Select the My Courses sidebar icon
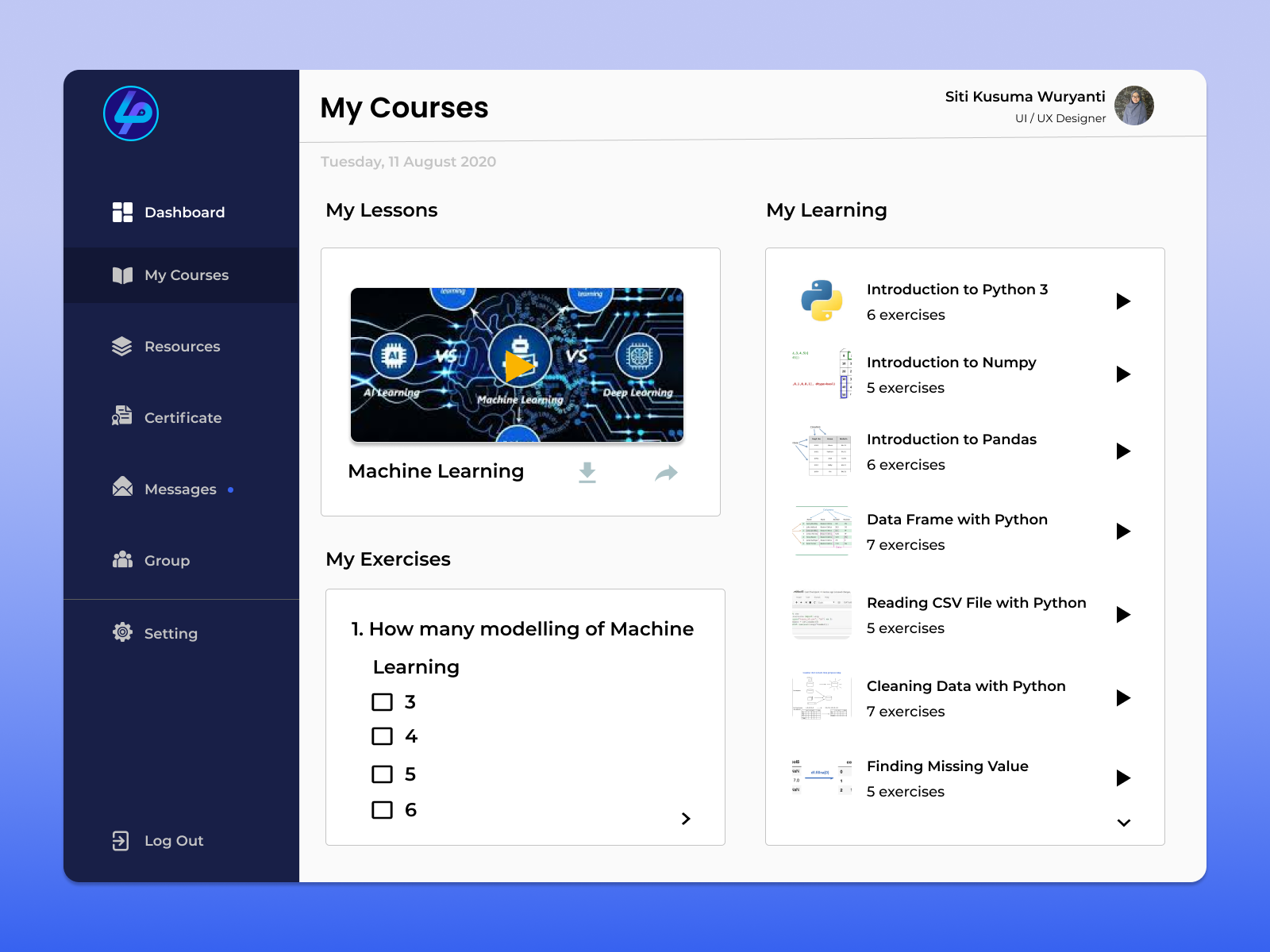The height and width of the screenshot is (952, 1270). point(122,275)
